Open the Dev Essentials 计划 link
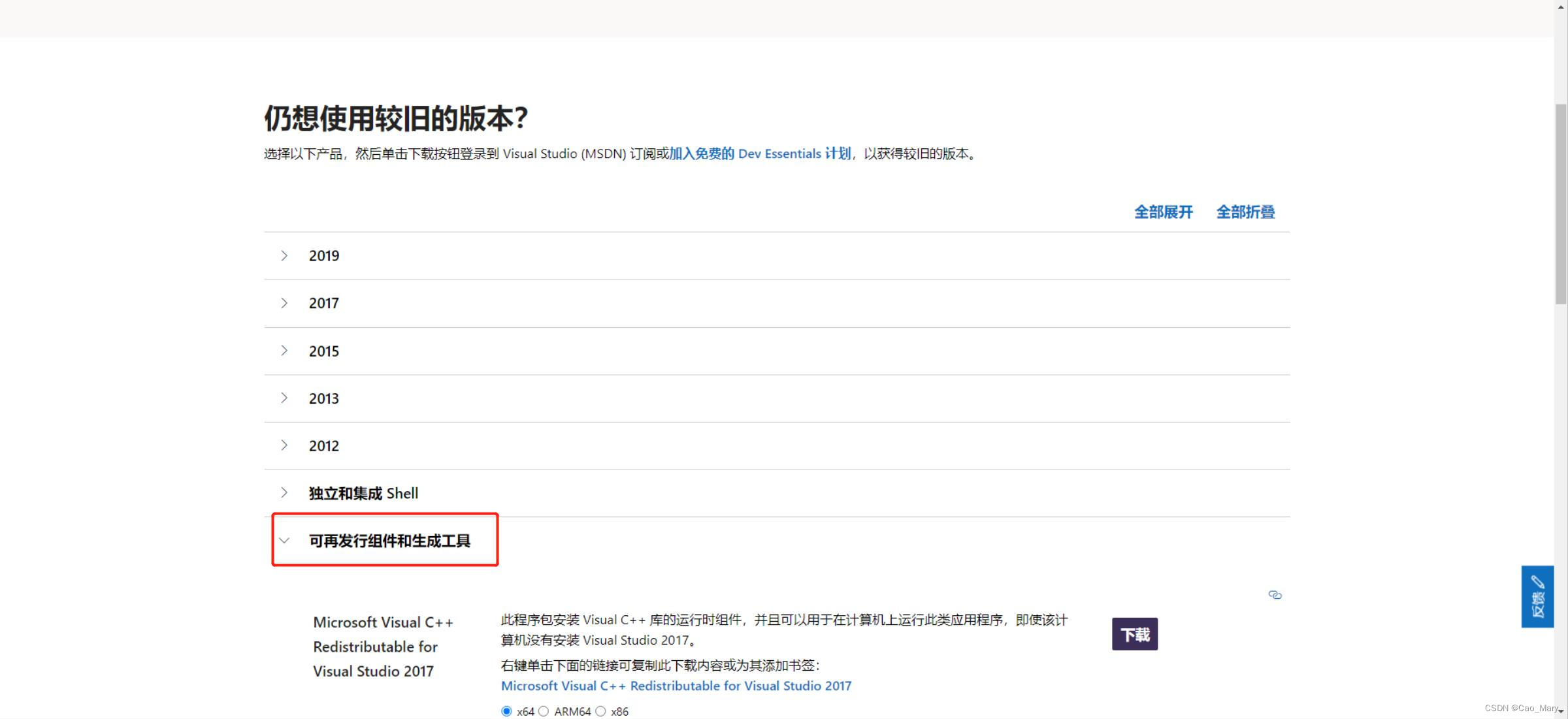This screenshot has width=1568, height=719. click(x=760, y=154)
